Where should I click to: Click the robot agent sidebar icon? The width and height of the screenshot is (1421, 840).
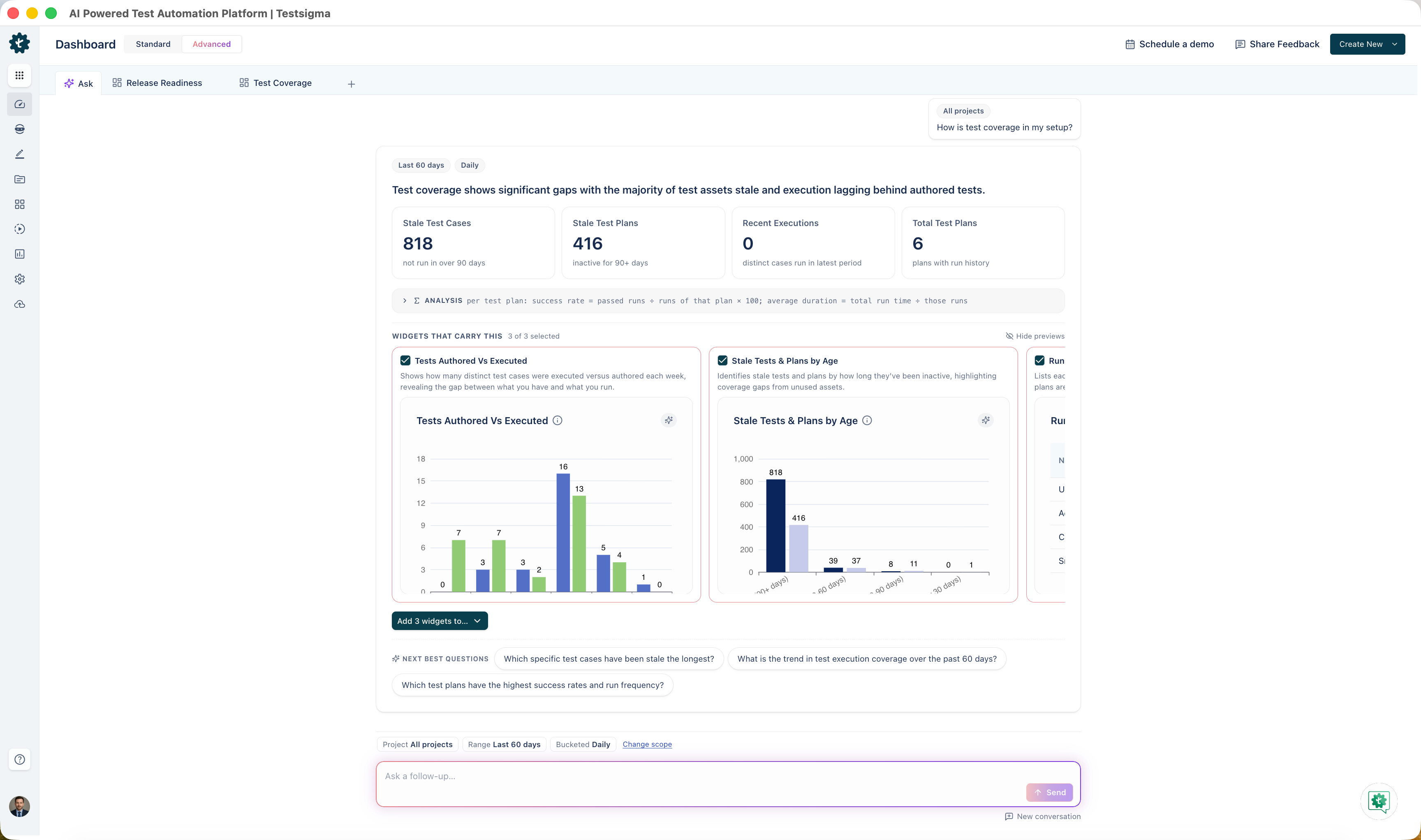click(19, 129)
